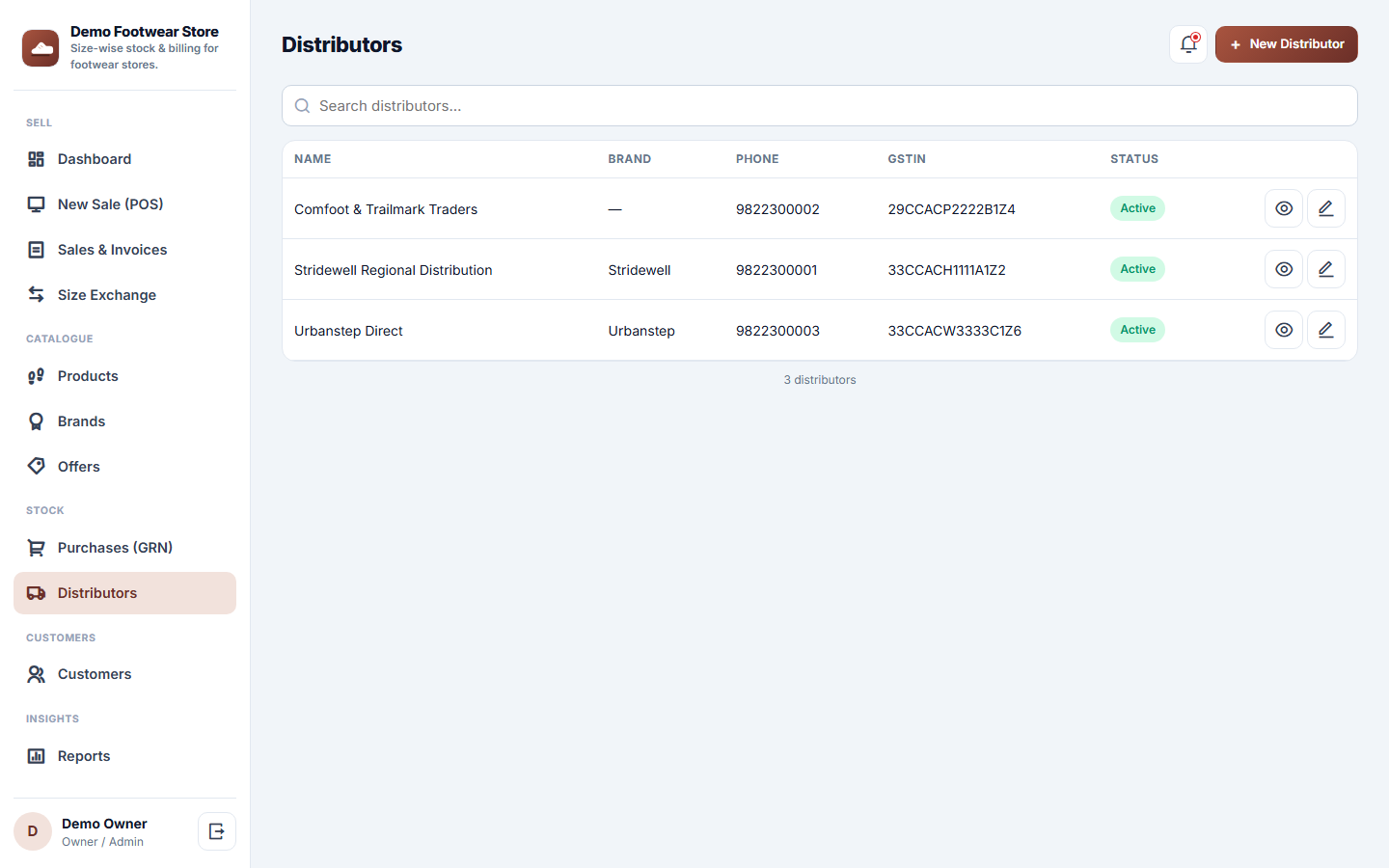Image resolution: width=1389 pixels, height=868 pixels.
Task: Click the PHONE column header
Action: pyautogui.click(x=757, y=159)
